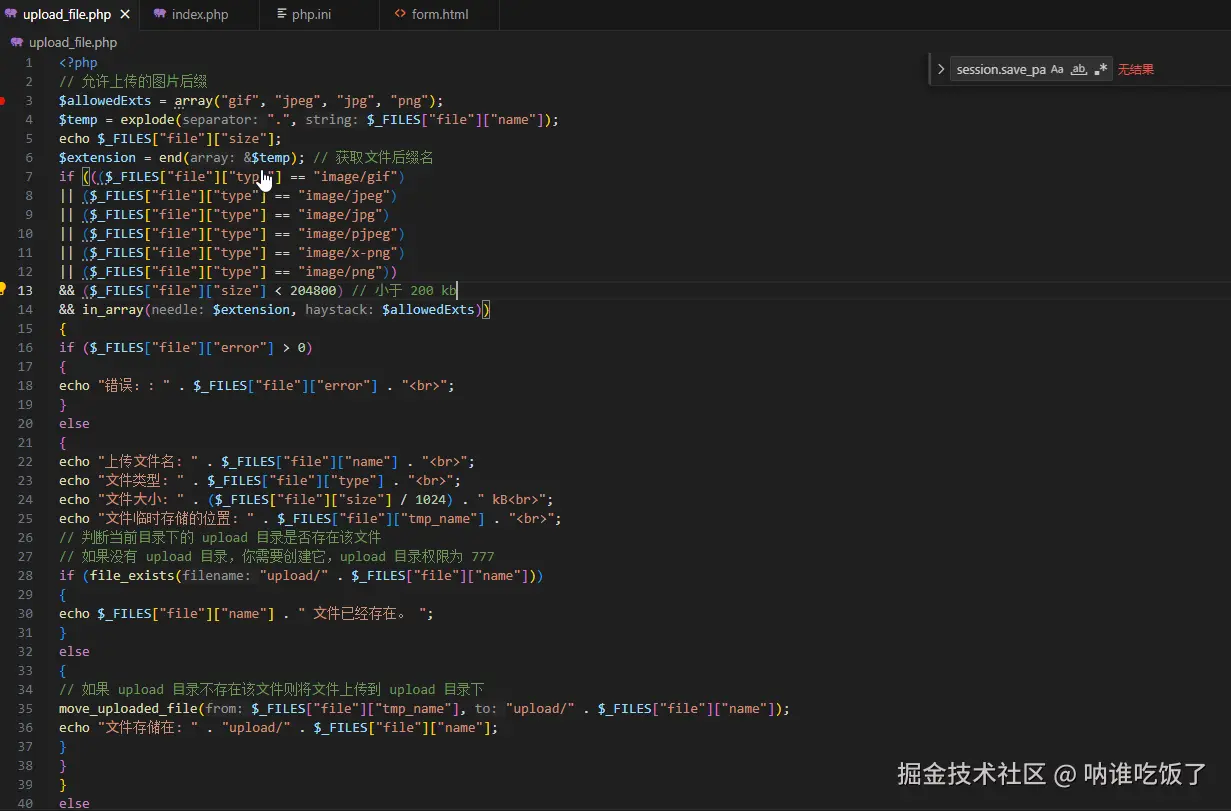This screenshot has height=811, width=1231.
Task: Click the "image/pjpeg" string on line 10
Action: click(x=347, y=233)
